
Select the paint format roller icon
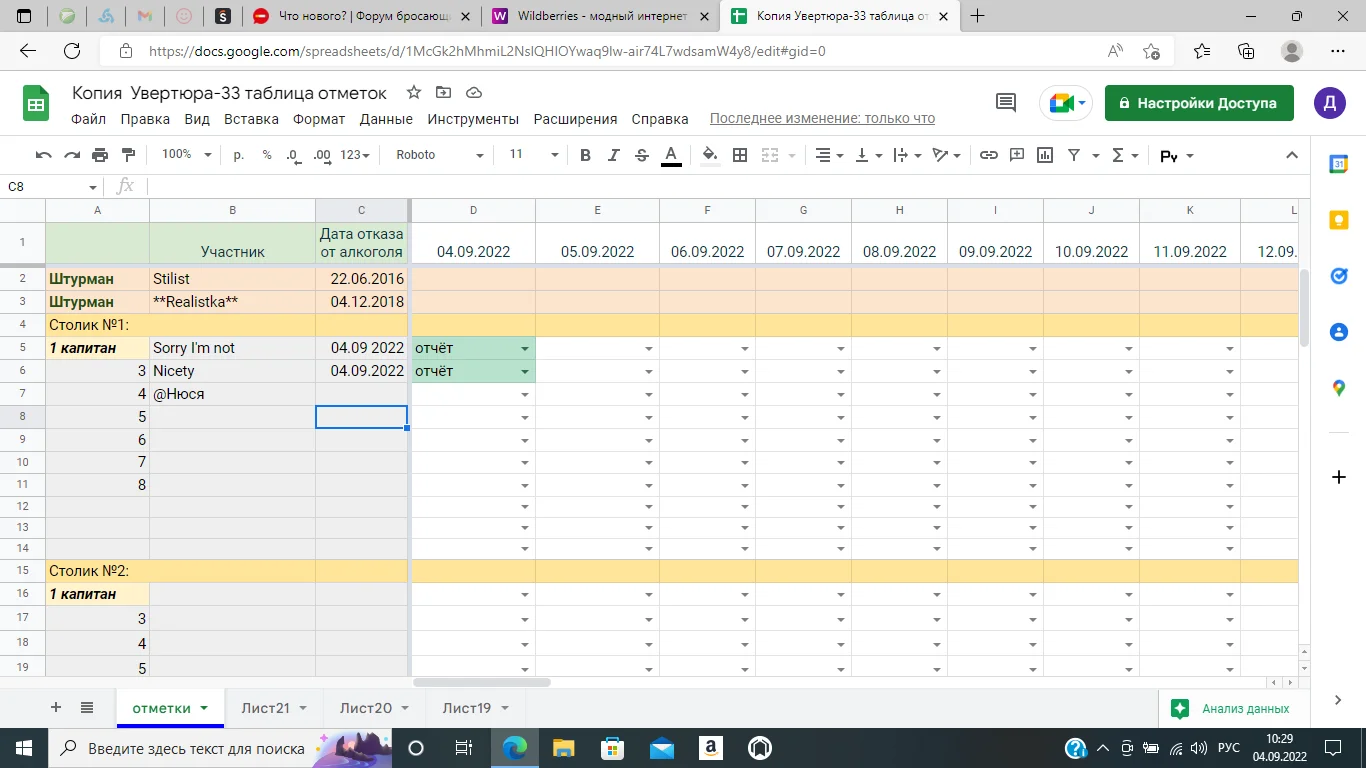tap(128, 155)
